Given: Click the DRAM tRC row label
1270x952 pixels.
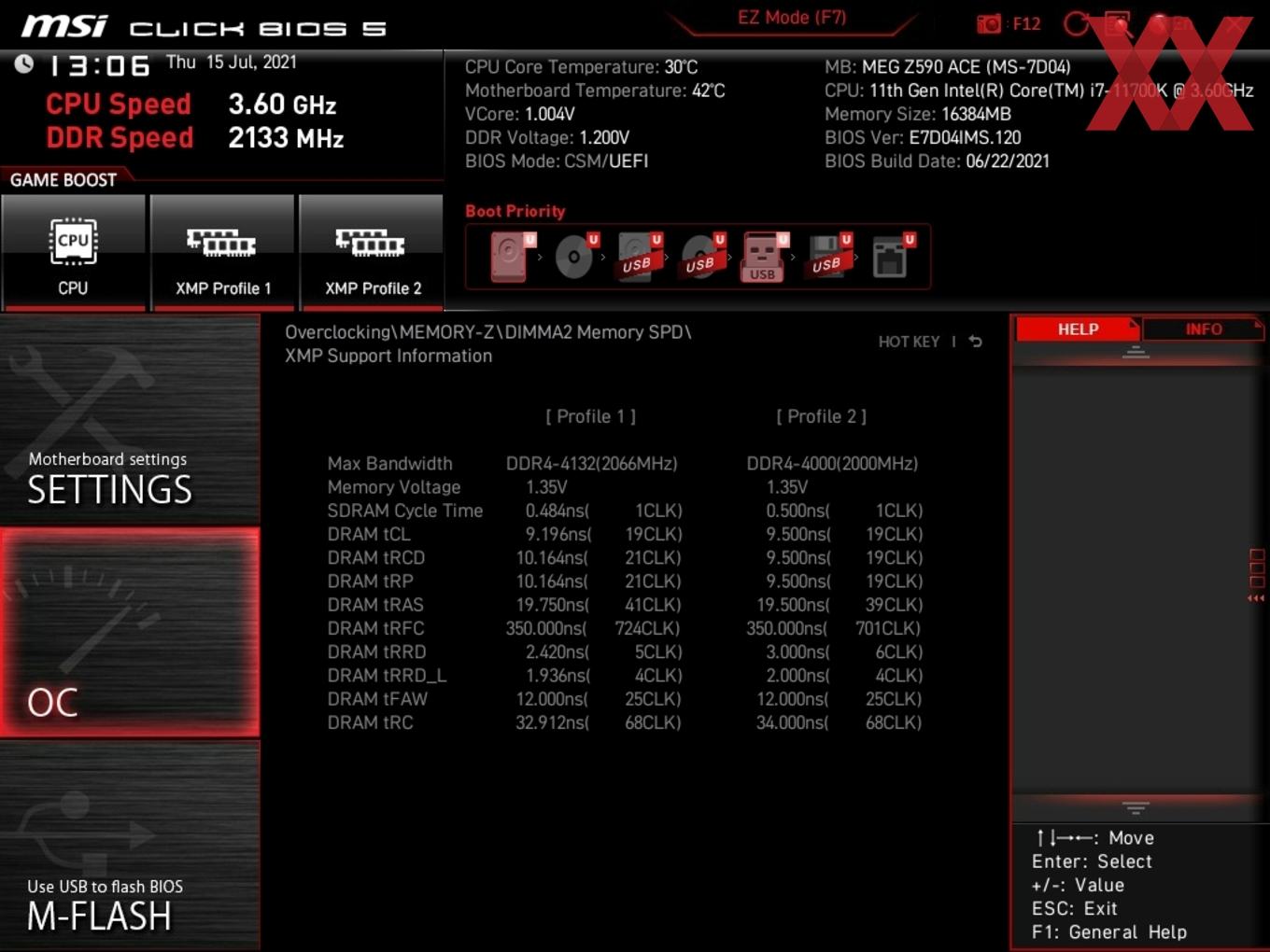Looking at the screenshot, I should 370,722.
